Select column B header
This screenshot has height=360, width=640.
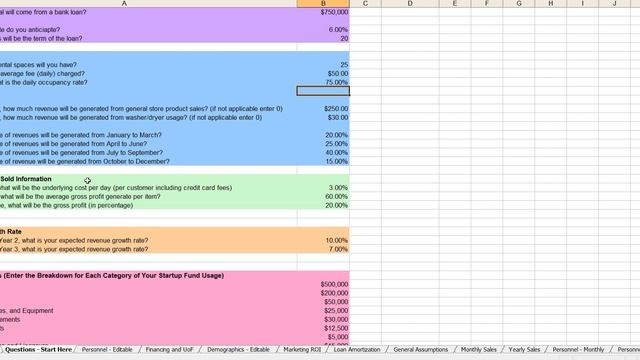(323, 3)
